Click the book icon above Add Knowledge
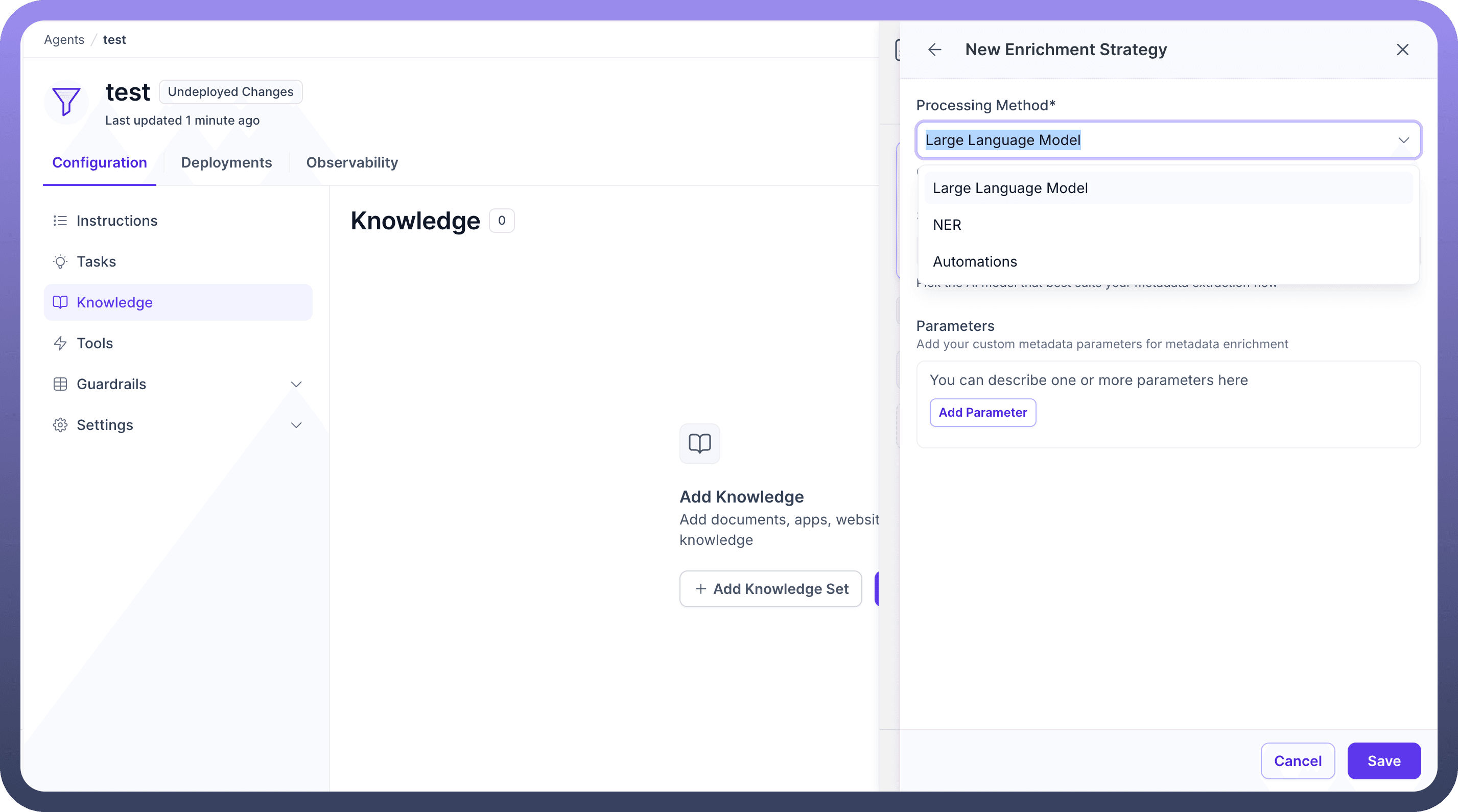The width and height of the screenshot is (1458, 812). coord(699,443)
